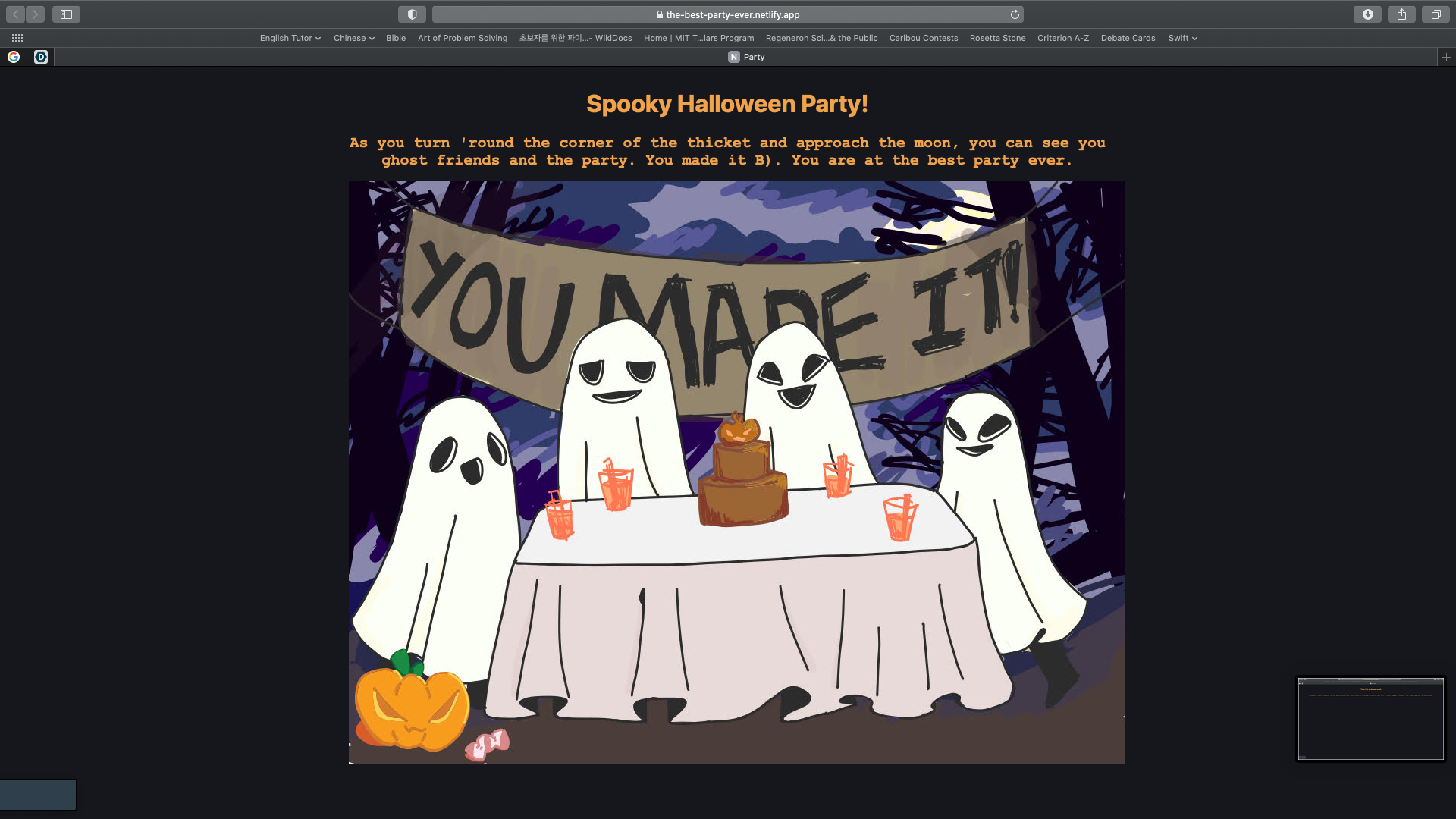Reload the page with the refresh icon
This screenshot has width=1456, height=819.
(x=1015, y=14)
